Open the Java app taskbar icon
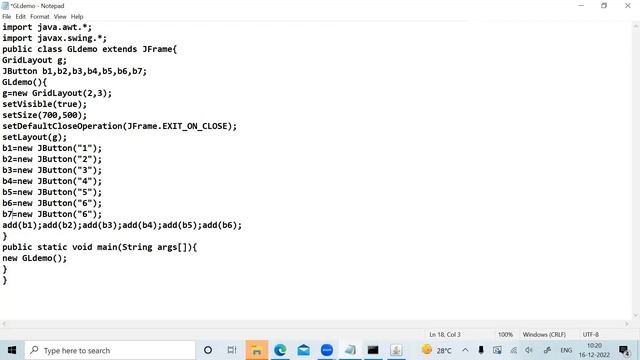 396,350
